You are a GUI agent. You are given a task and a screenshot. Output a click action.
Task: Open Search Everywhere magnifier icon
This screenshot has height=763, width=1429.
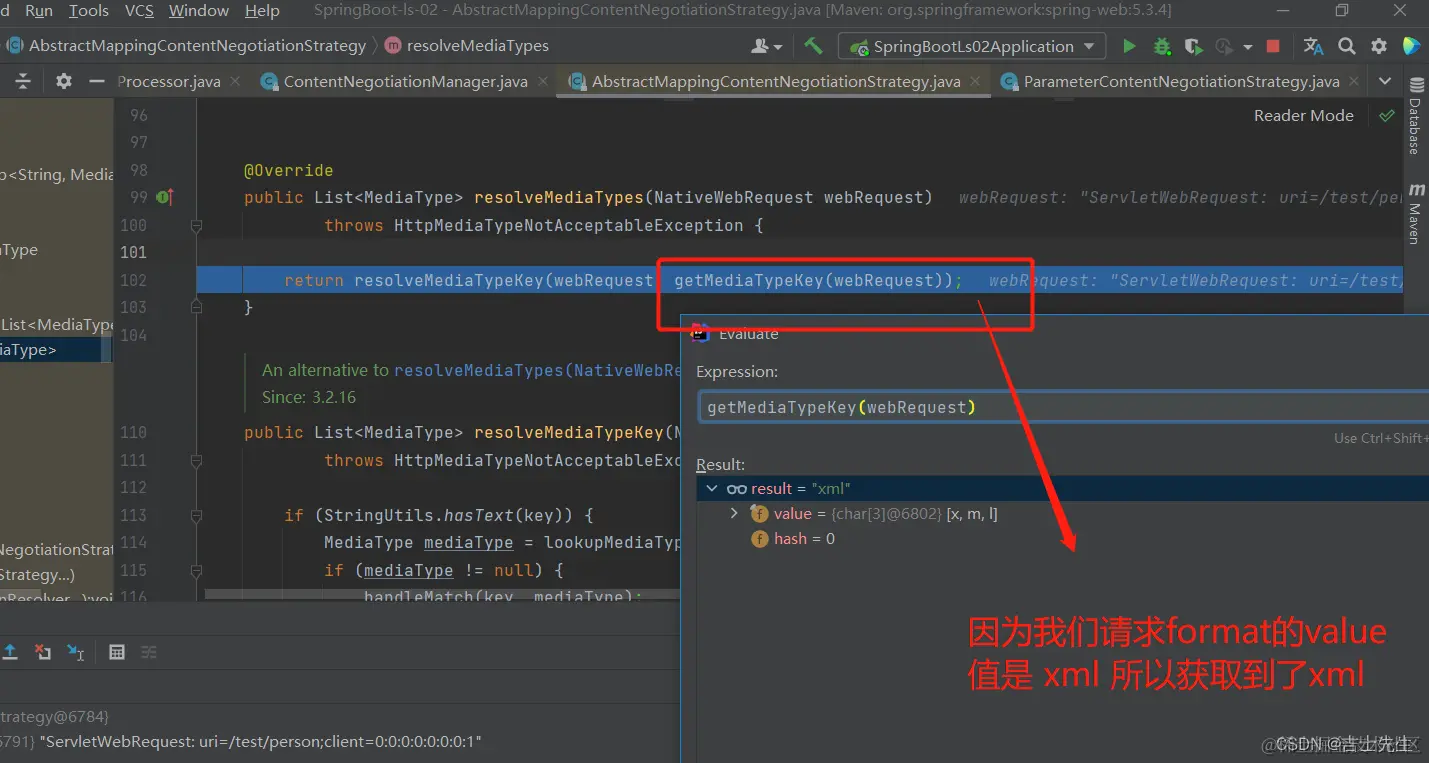coord(1347,46)
